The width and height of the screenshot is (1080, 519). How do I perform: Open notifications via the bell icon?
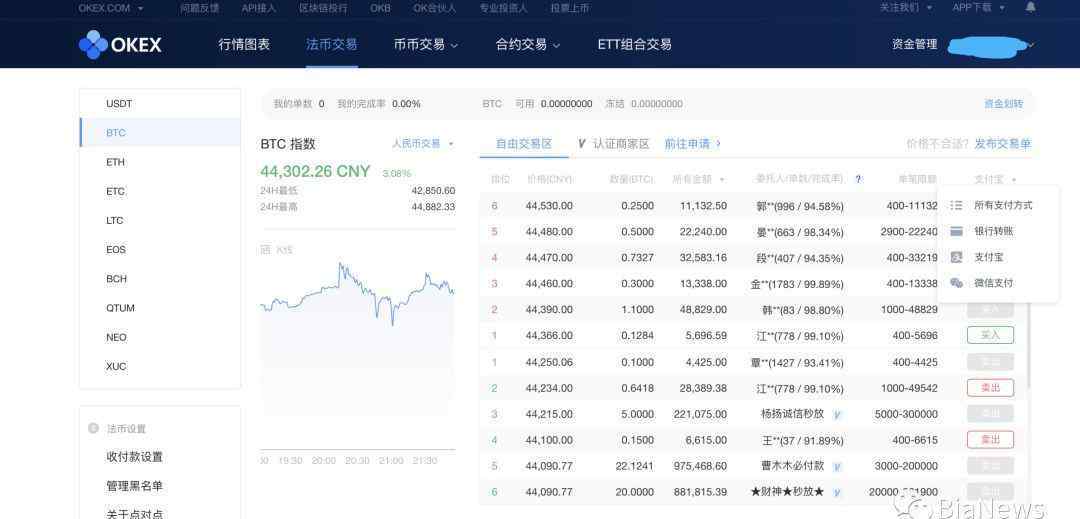1030,8
